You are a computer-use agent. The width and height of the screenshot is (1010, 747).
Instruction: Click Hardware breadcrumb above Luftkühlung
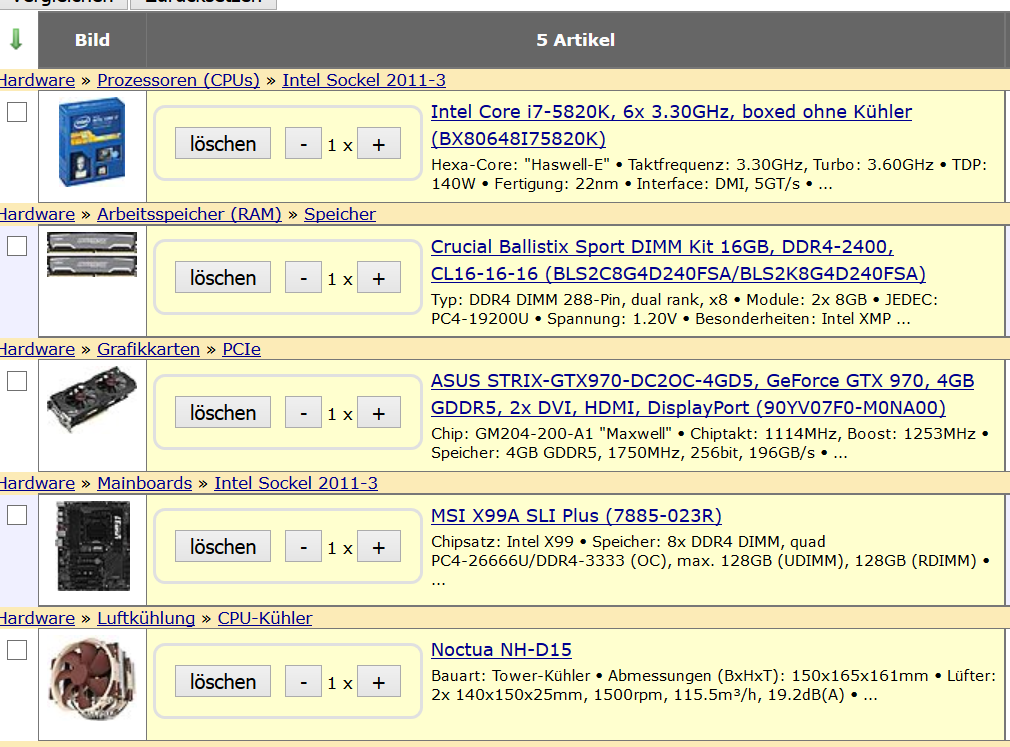[37, 619]
